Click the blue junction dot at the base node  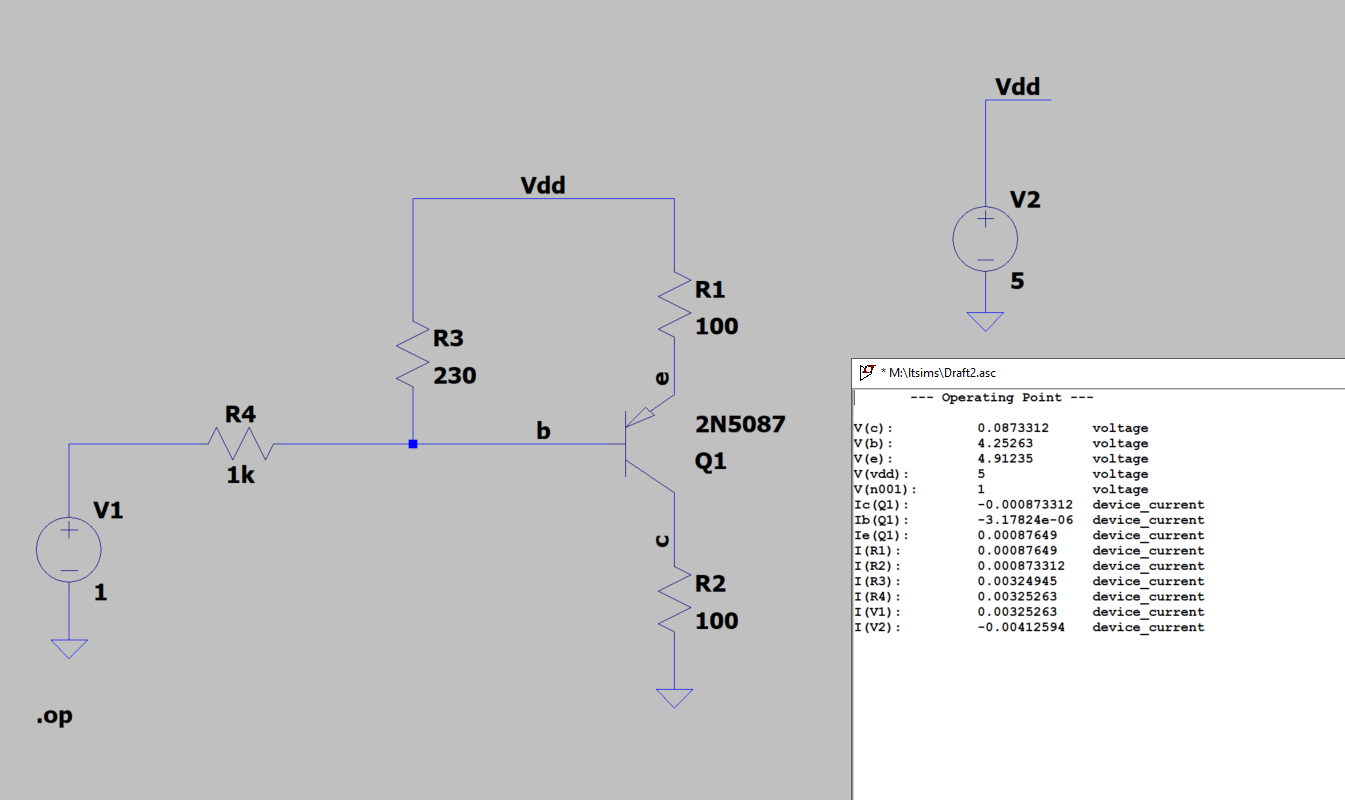point(413,444)
